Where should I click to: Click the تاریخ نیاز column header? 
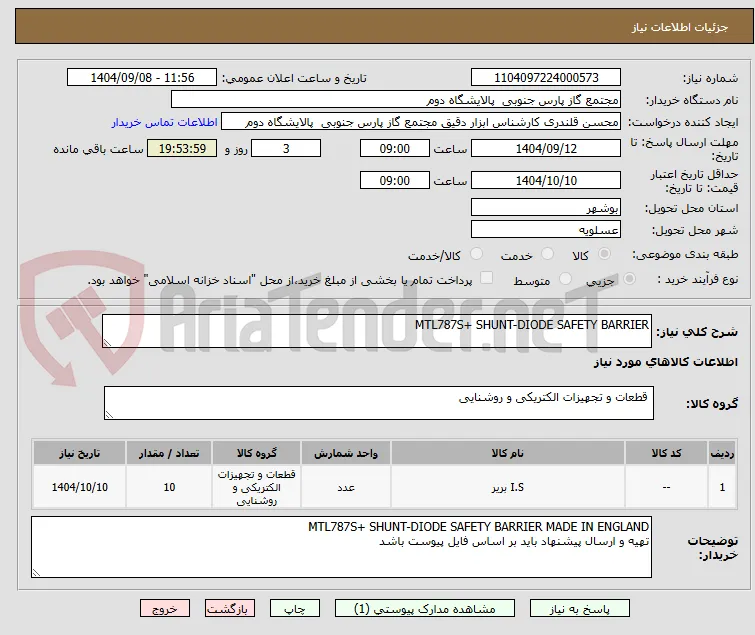(x=79, y=453)
